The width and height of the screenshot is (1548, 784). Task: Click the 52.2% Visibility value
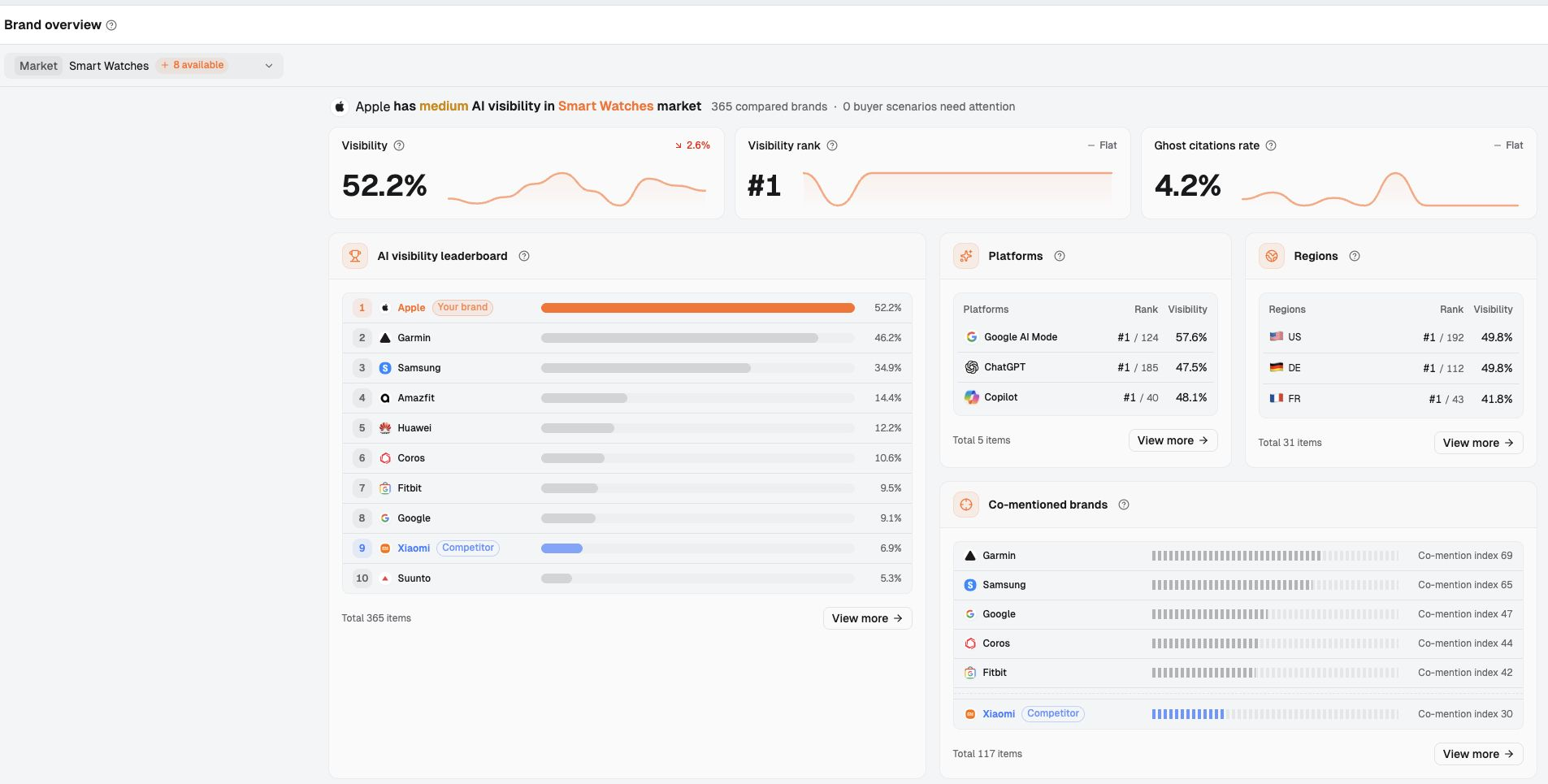coord(384,186)
